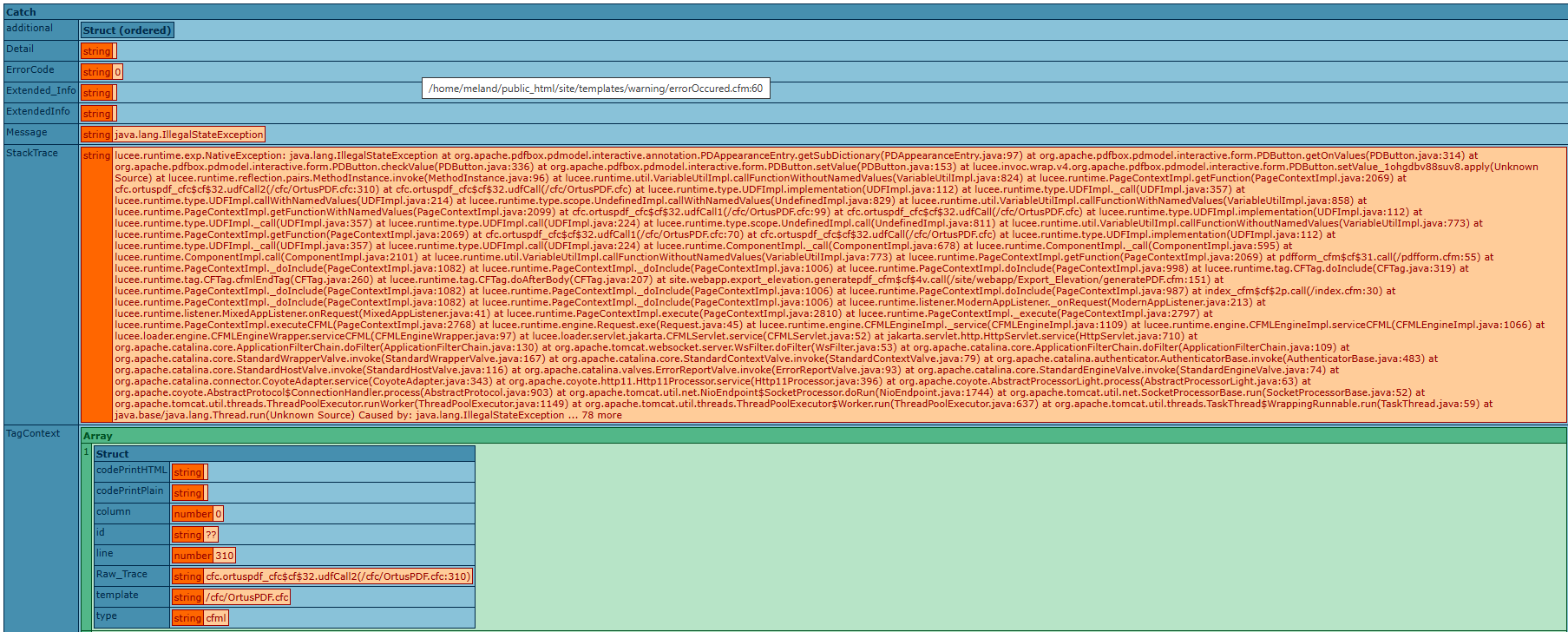Click the ErrorCode row label
This screenshot has height=632, width=1568.
pos(30,70)
